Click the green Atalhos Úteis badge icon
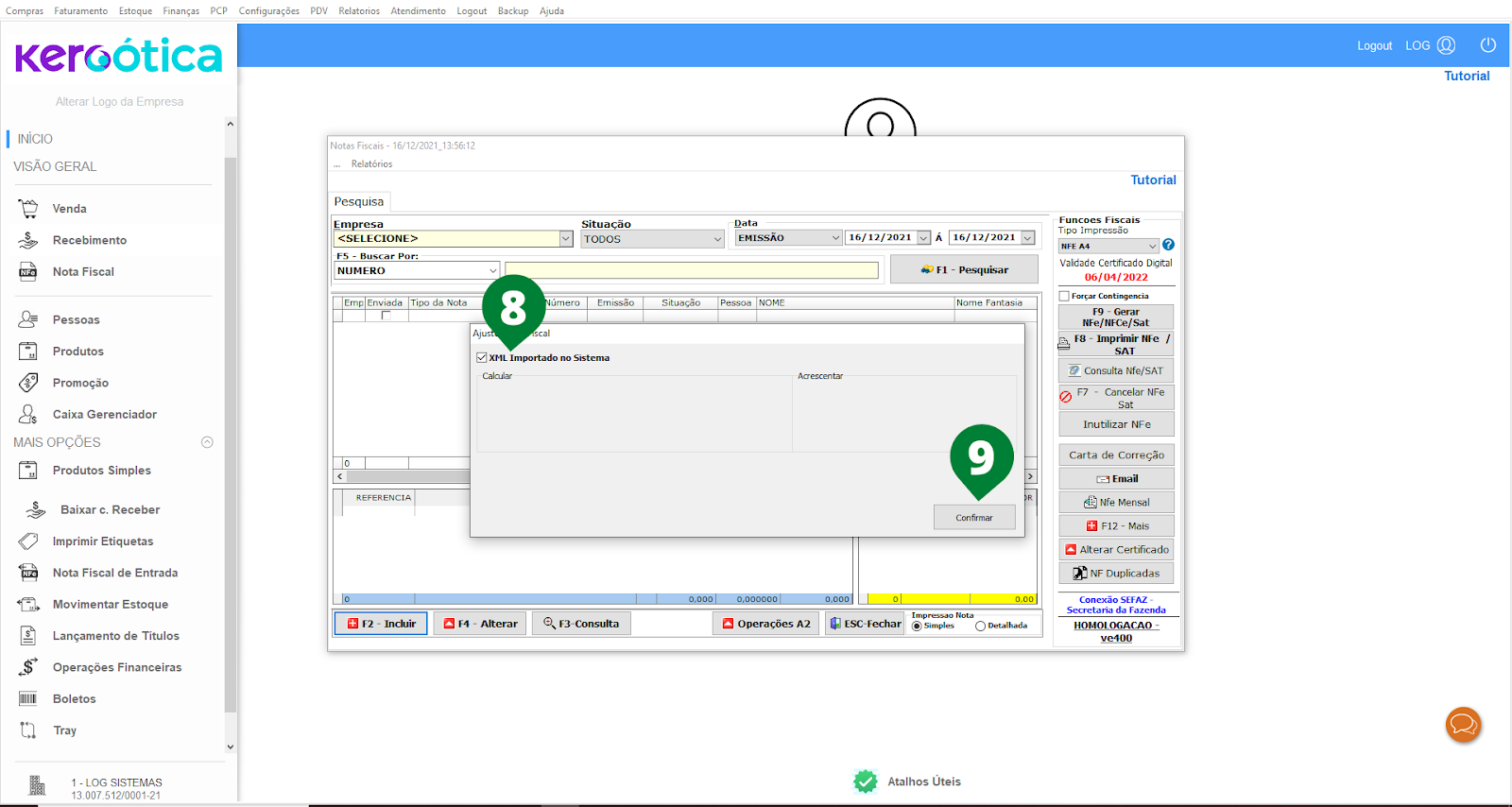1512x807 pixels. (865, 781)
